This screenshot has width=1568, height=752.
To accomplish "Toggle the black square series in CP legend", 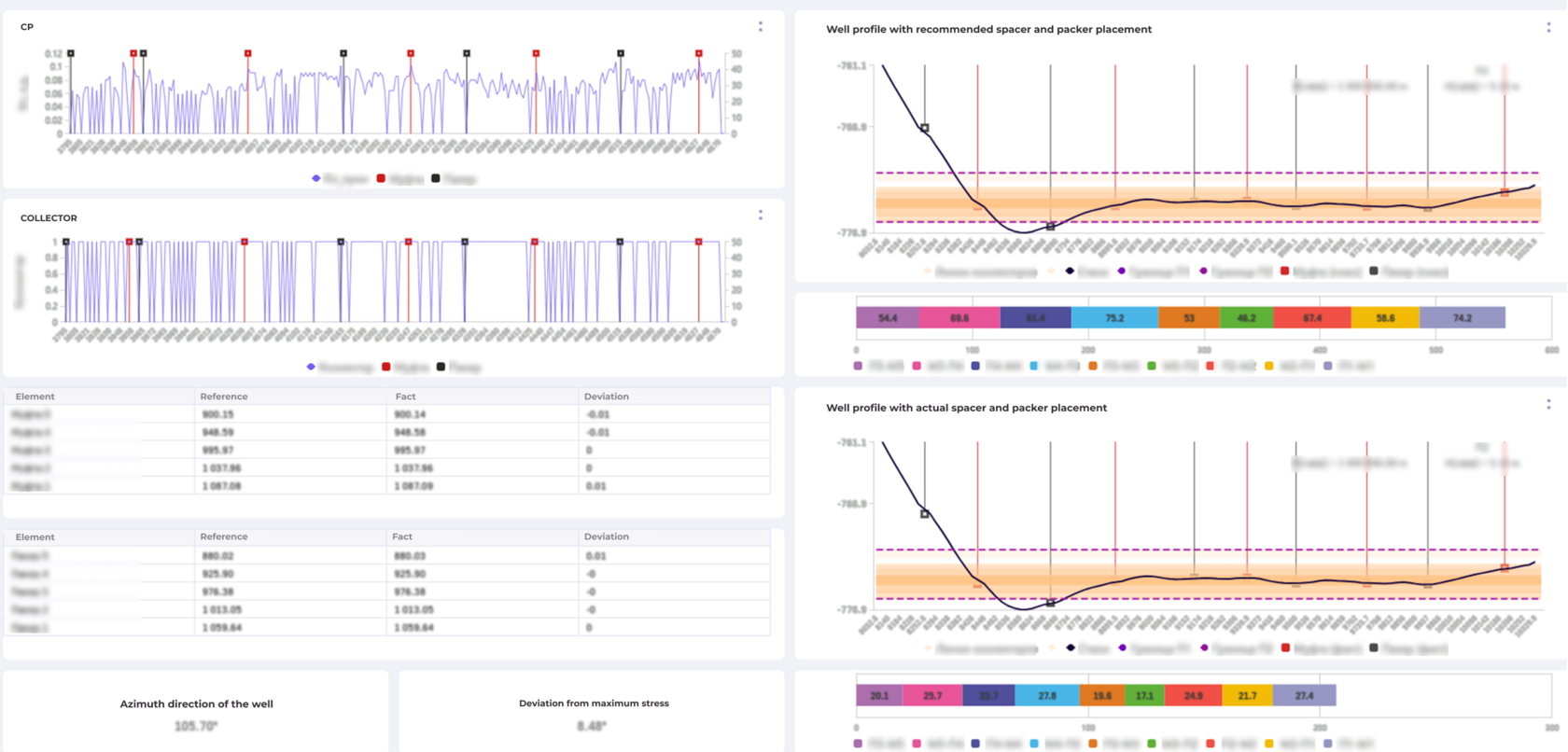I will tap(455, 178).
